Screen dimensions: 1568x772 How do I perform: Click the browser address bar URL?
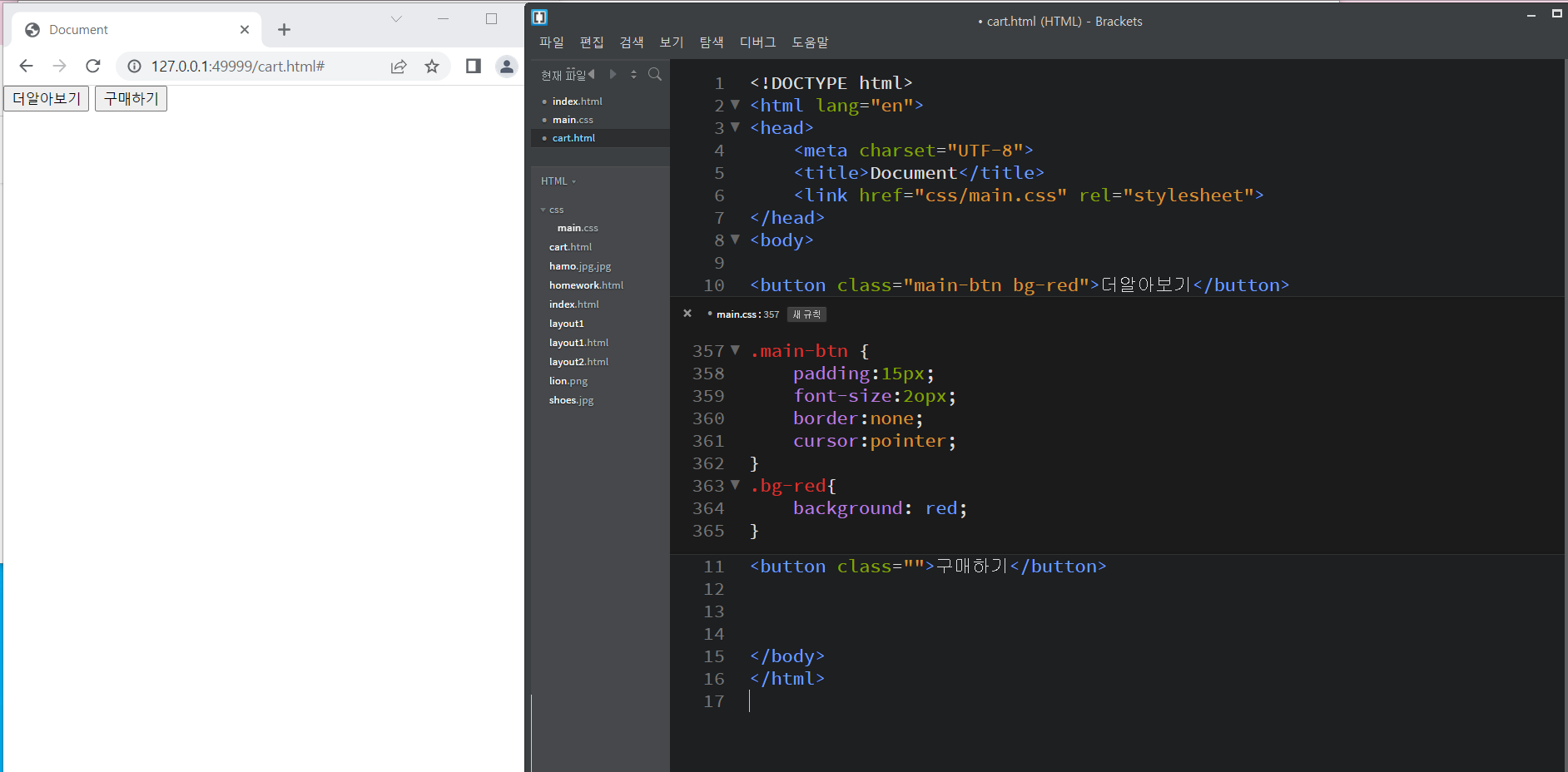(x=238, y=67)
